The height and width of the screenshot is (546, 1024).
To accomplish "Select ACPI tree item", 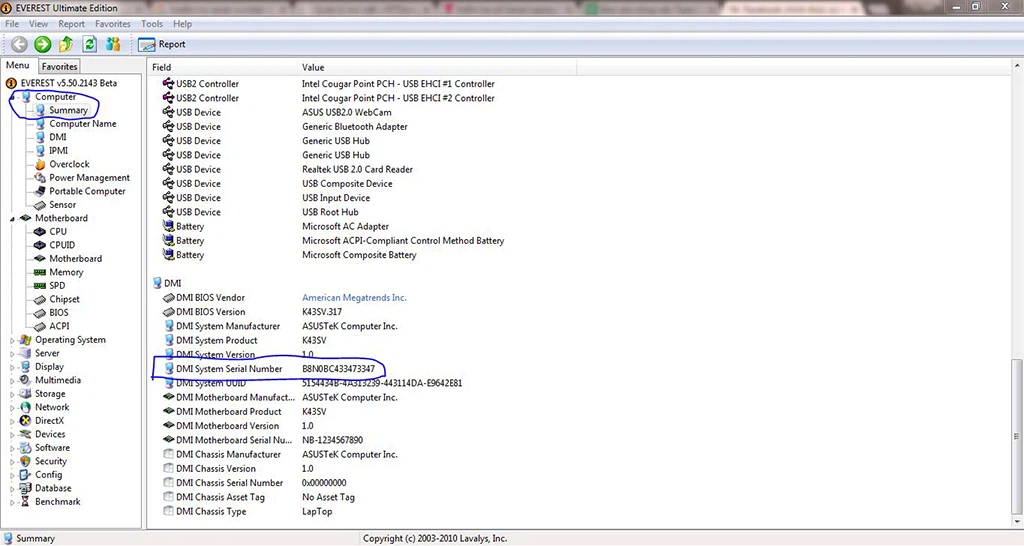I will [x=59, y=326].
